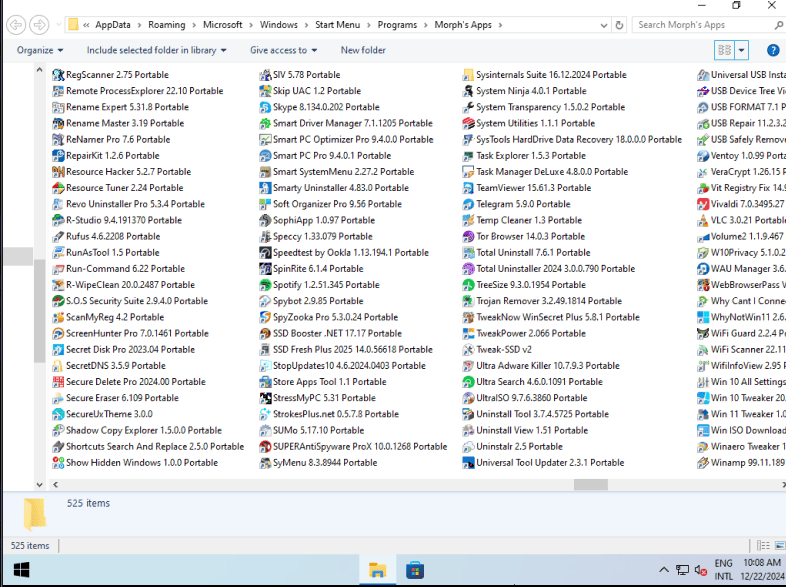Screen dimensions: 786x587
Task: Click the Windows Start button
Action: point(21,570)
